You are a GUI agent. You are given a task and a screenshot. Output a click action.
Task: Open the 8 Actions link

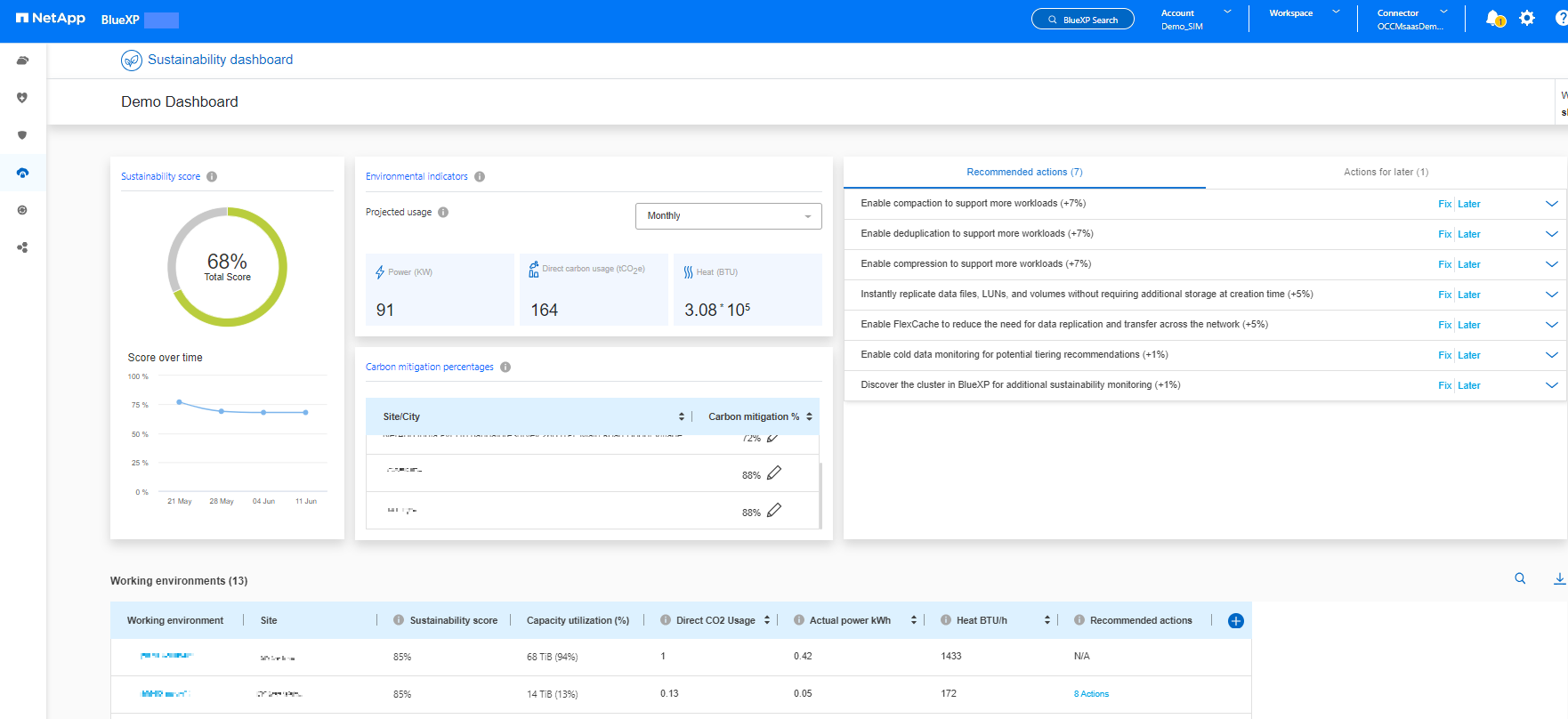click(x=1091, y=694)
